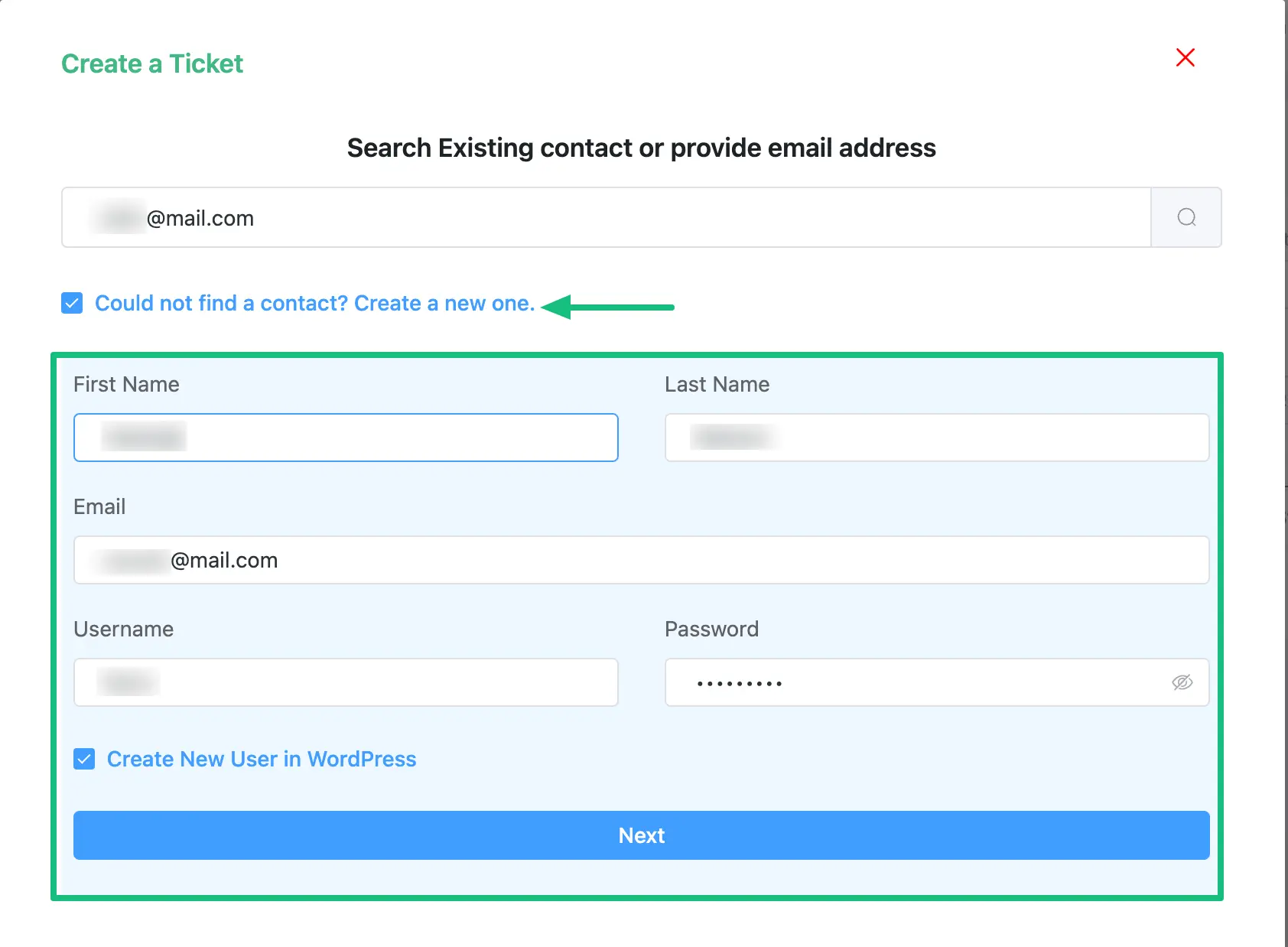The image size is (1288, 947).
Task: Click the 'Search Existing contact' heading
Action: point(641,148)
